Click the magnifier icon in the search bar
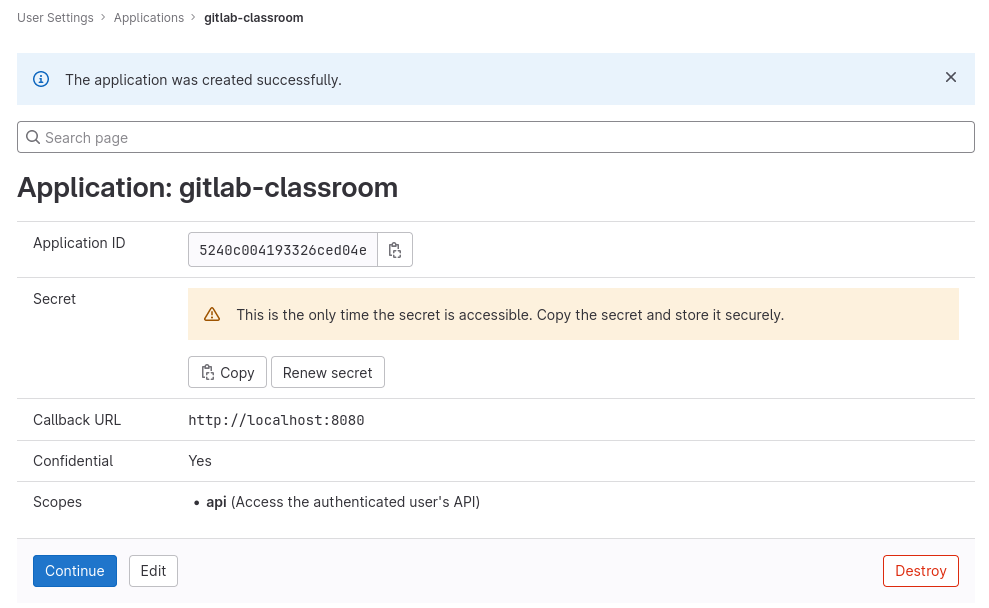This screenshot has width=989, height=608. click(x=33, y=136)
